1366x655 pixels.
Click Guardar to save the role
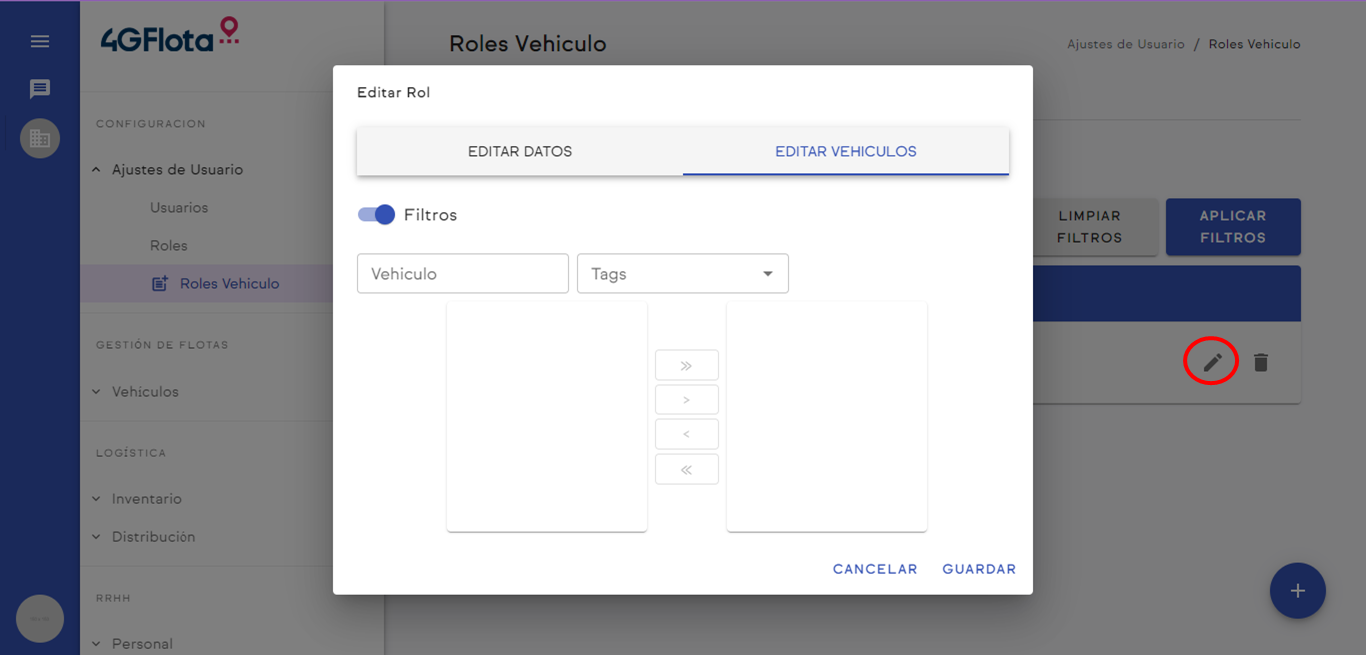click(978, 569)
